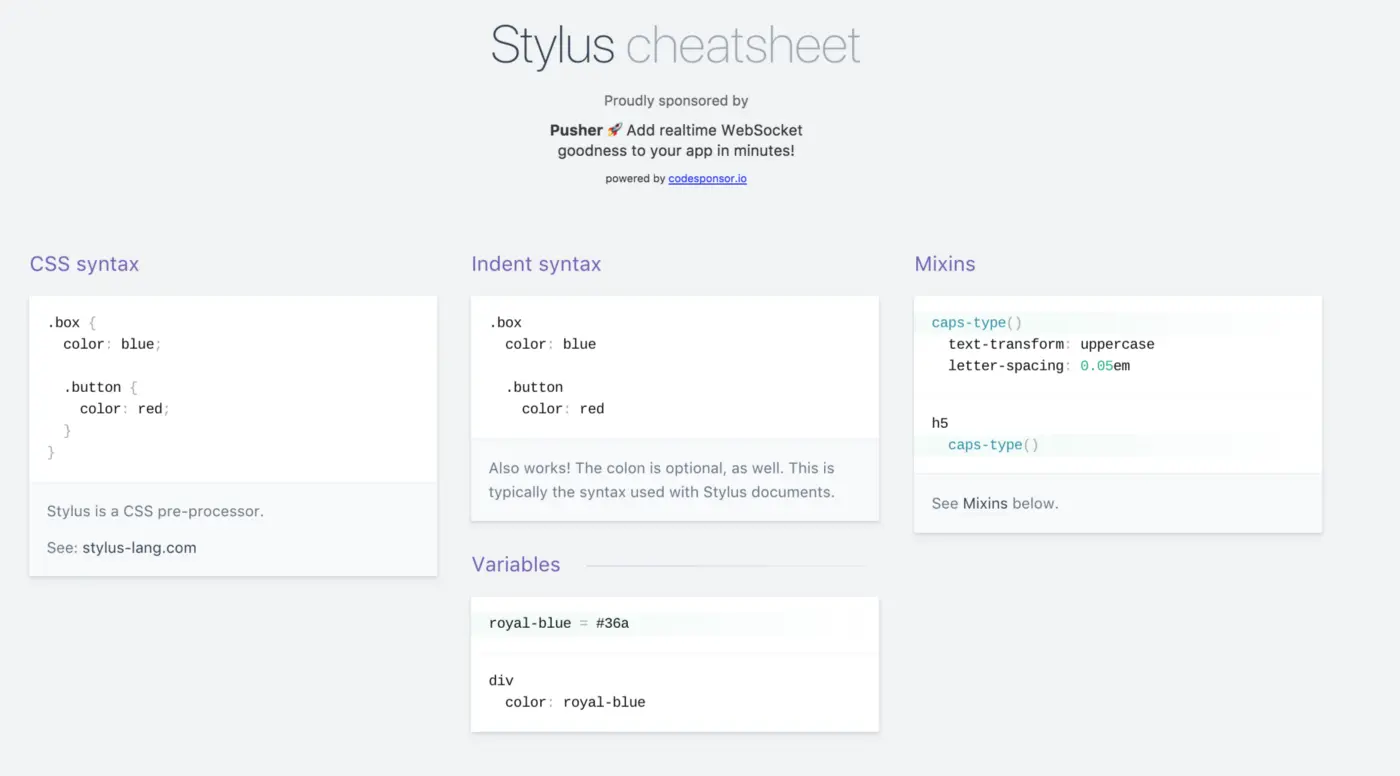Click the Mixins section heading

944,263
